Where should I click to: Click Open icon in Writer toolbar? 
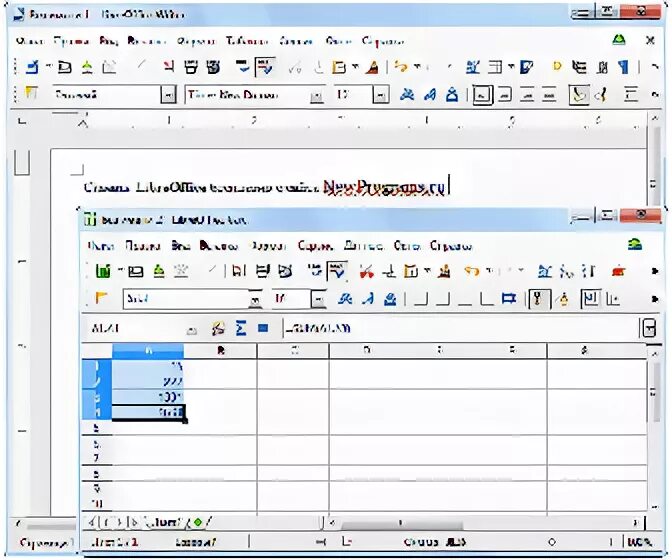coord(65,67)
